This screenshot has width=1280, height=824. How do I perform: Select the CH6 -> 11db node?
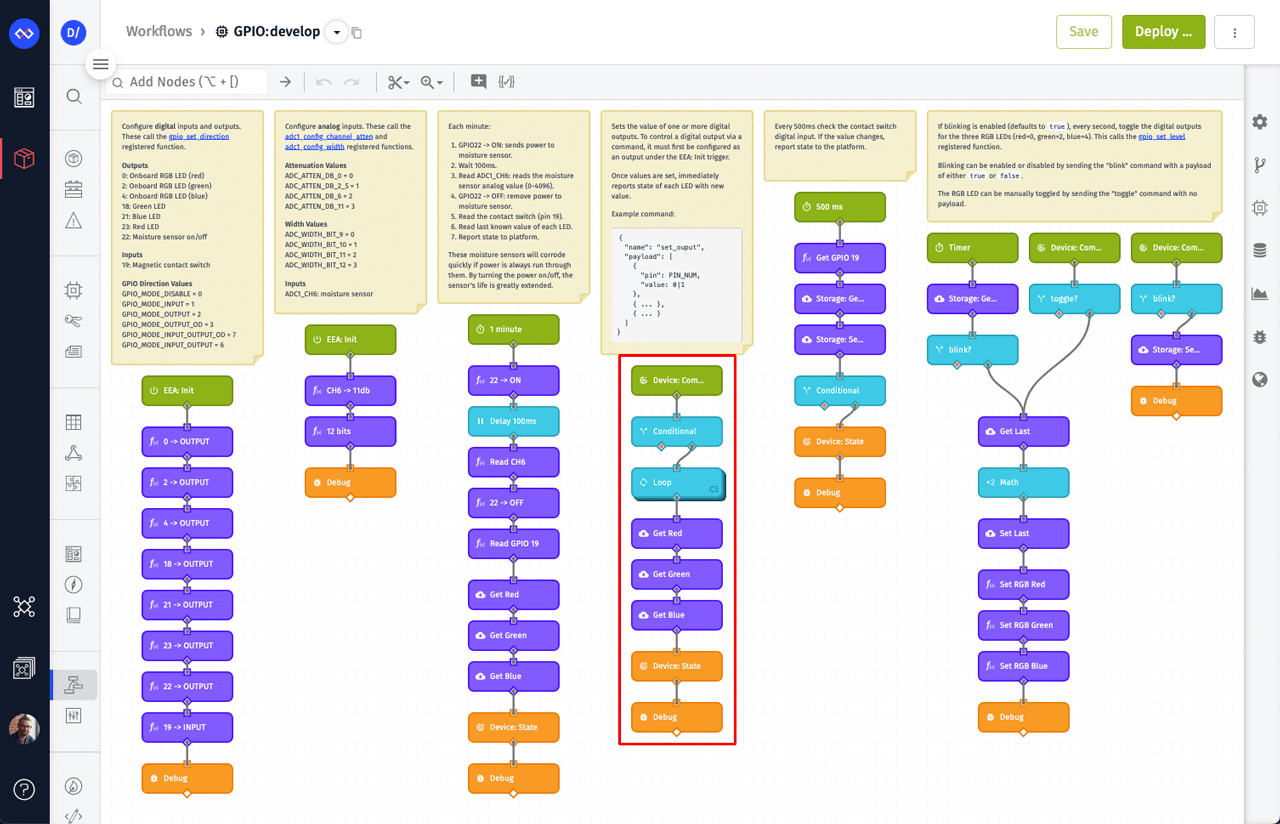[x=350, y=390]
